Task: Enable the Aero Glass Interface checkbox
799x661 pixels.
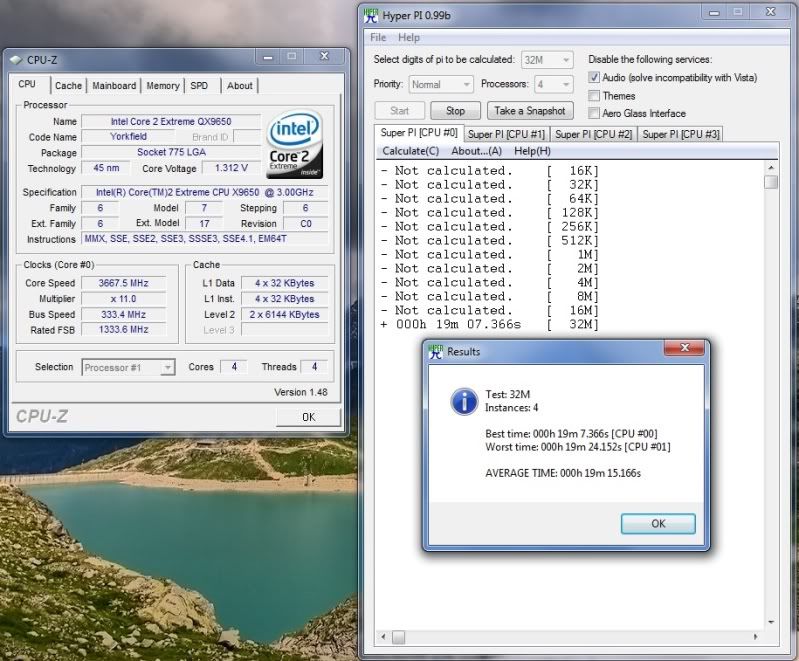Action: click(594, 114)
